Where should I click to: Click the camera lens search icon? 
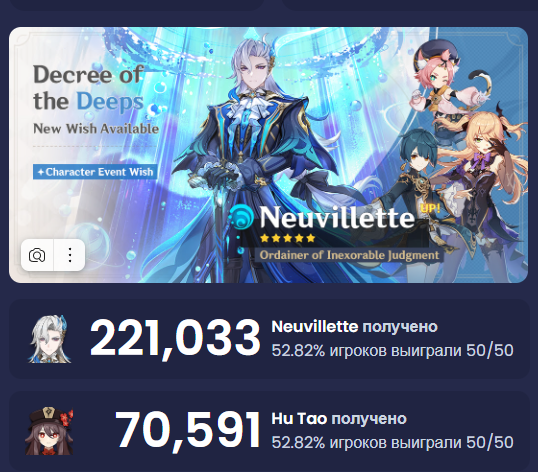pyautogui.click(x=37, y=255)
